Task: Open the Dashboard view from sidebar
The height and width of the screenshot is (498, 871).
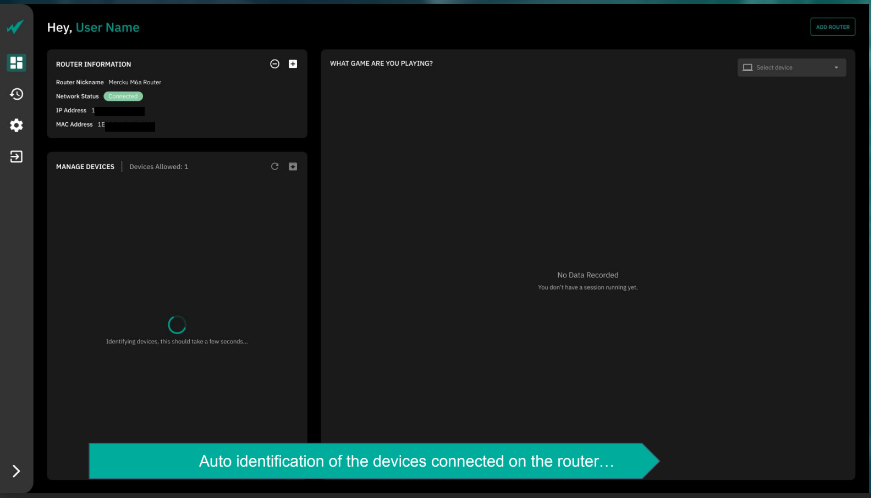Action: [16, 62]
